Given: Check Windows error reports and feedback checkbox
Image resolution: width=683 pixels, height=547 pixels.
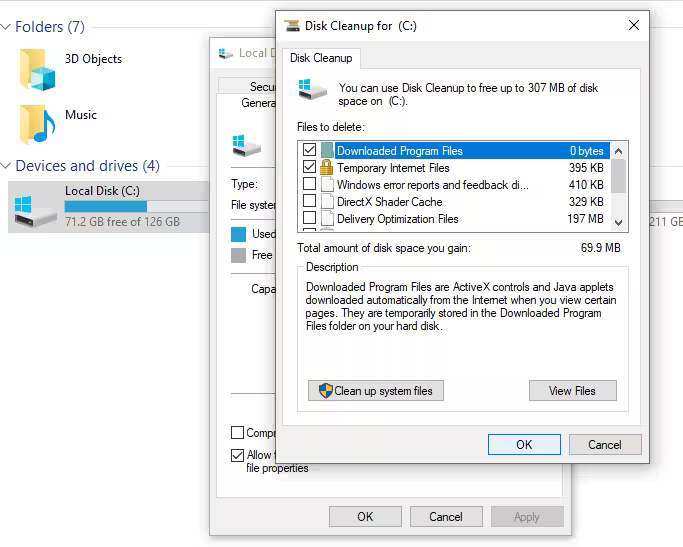Looking at the screenshot, I should click(309, 183).
